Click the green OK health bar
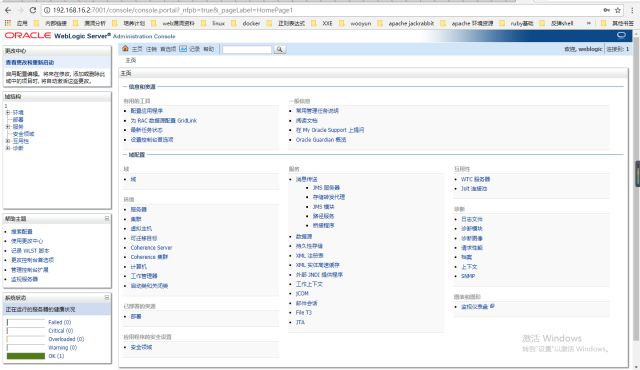640x370 pixels. coord(26,356)
